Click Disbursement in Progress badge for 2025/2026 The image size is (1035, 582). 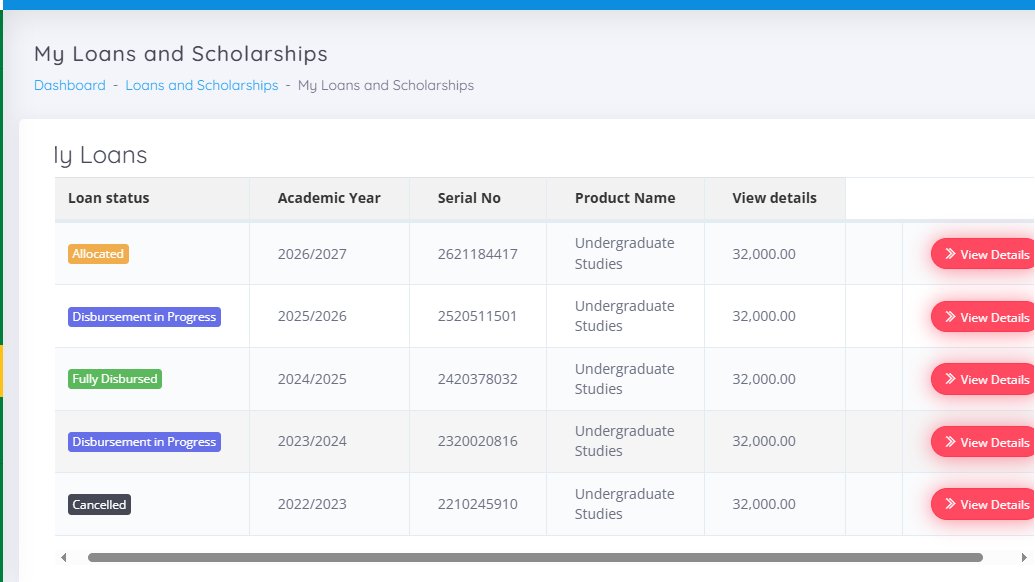pos(144,317)
